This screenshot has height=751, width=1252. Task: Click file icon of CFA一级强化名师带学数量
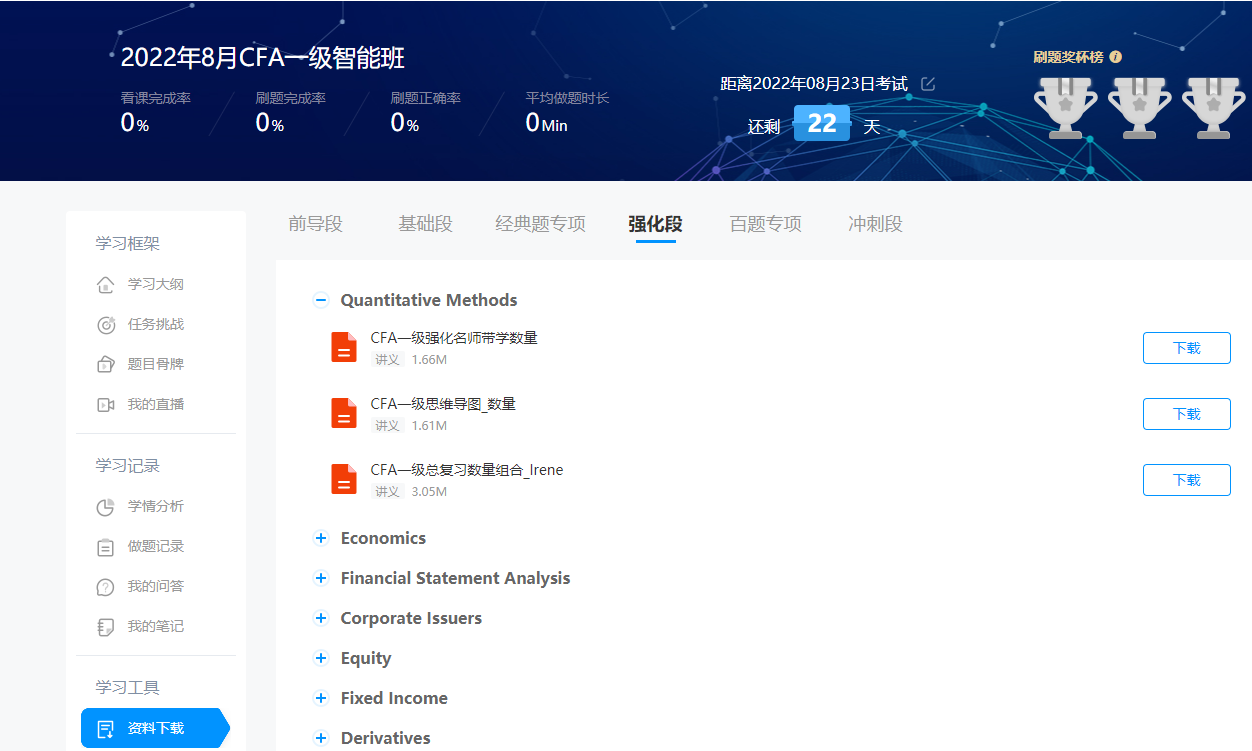pyautogui.click(x=344, y=347)
